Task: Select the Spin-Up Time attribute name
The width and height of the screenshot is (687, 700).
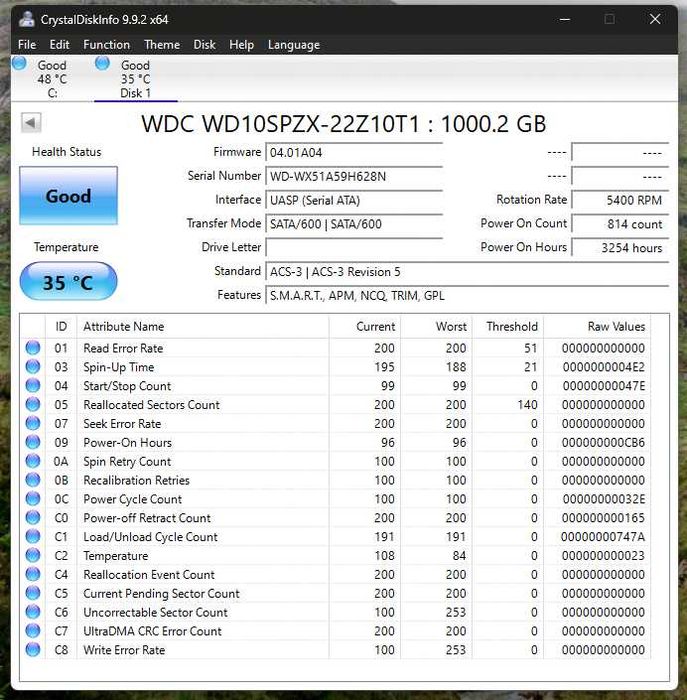Action: [119, 367]
